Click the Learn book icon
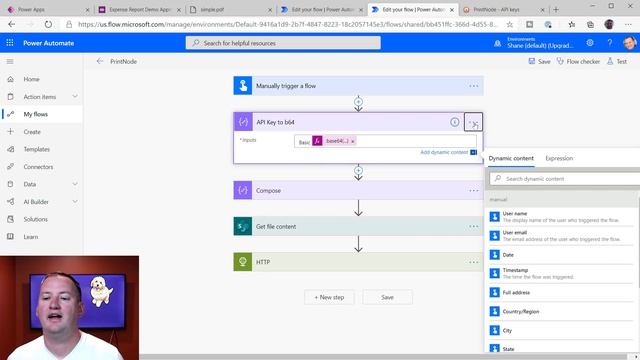Viewport: 640px width, 360px height. pos(11,237)
